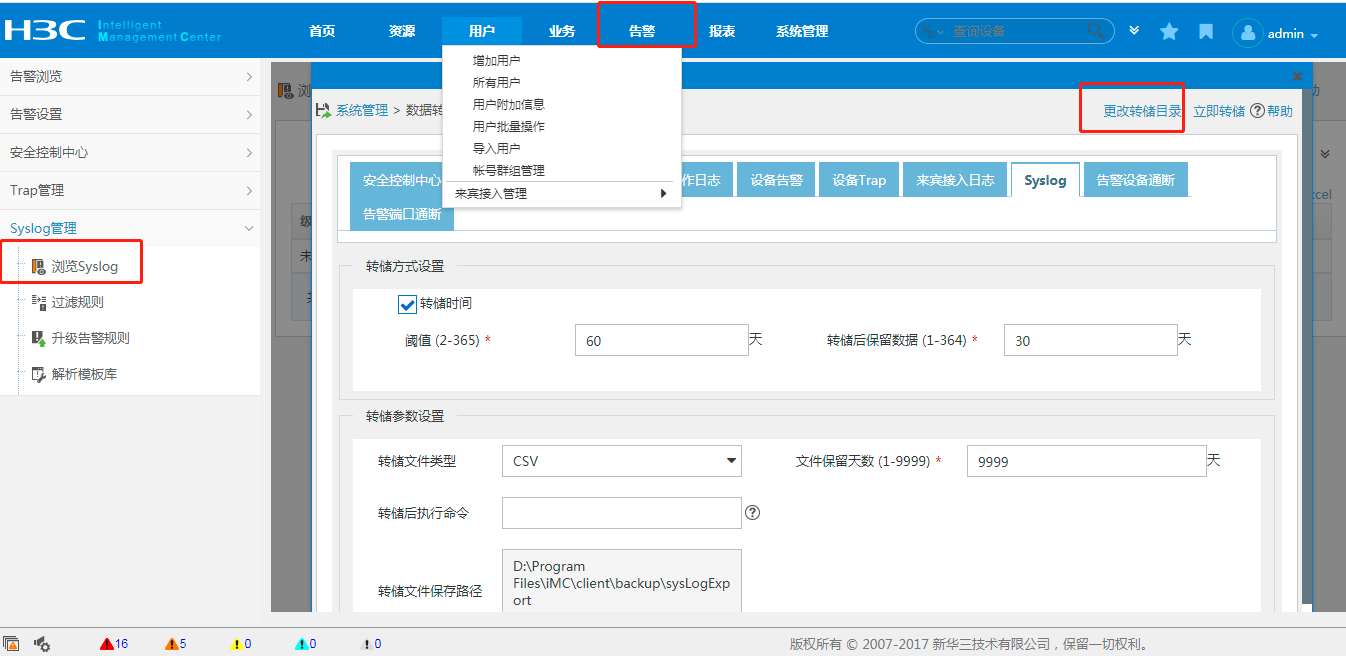The width and height of the screenshot is (1346, 656).
Task: Open the 首页 menu
Action: tap(322, 31)
